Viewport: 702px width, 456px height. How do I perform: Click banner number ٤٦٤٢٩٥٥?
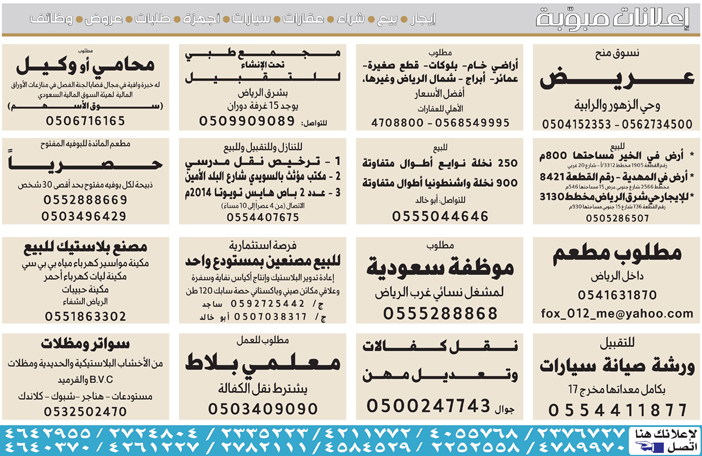pos(47,433)
